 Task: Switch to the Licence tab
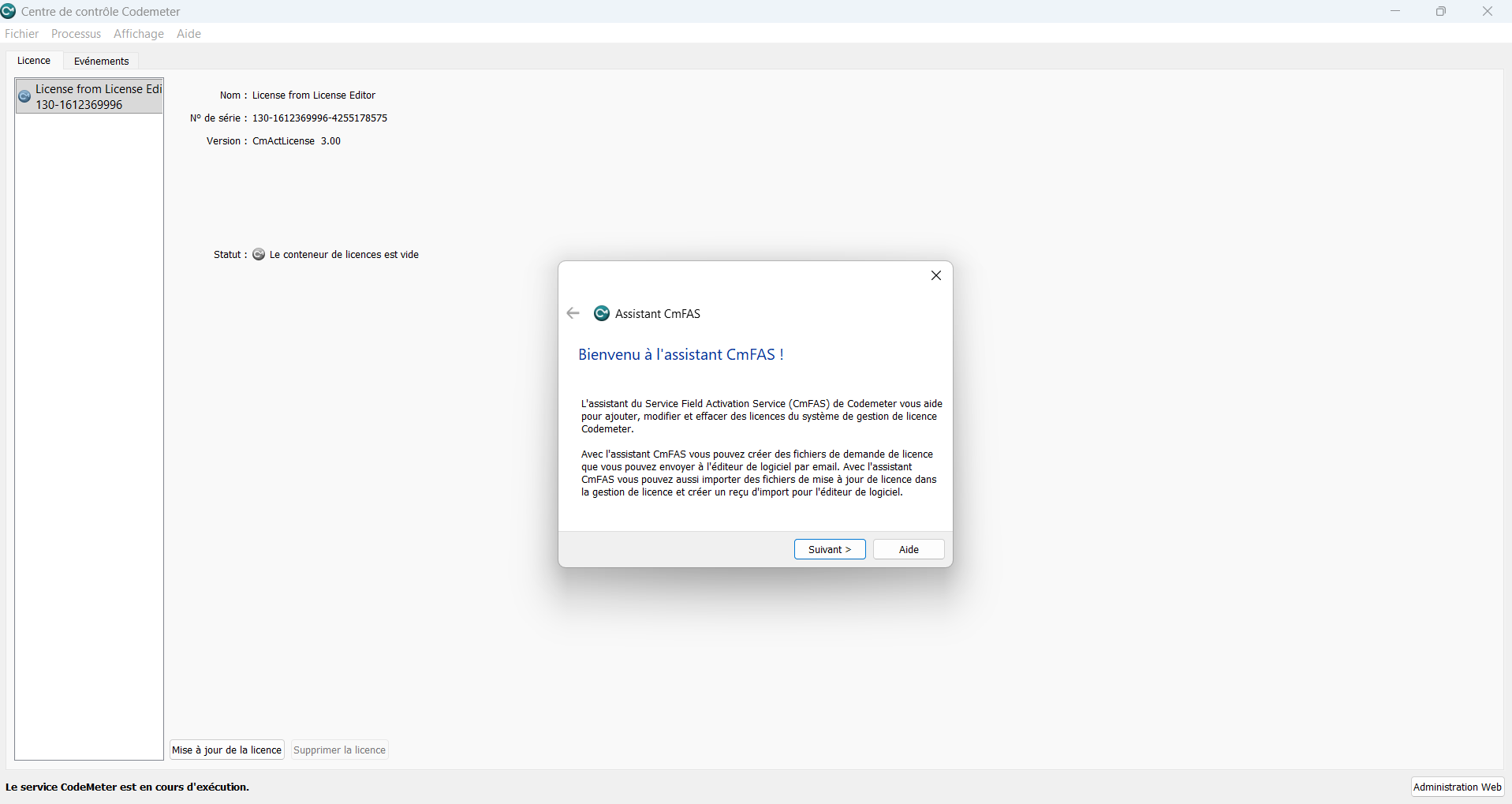tap(34, 61)
